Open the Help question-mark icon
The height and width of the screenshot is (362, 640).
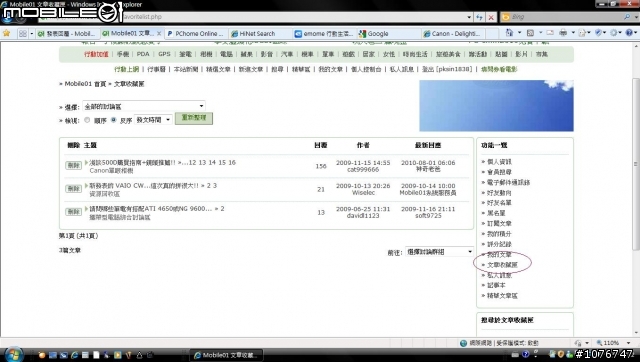(x=629, y=33)
